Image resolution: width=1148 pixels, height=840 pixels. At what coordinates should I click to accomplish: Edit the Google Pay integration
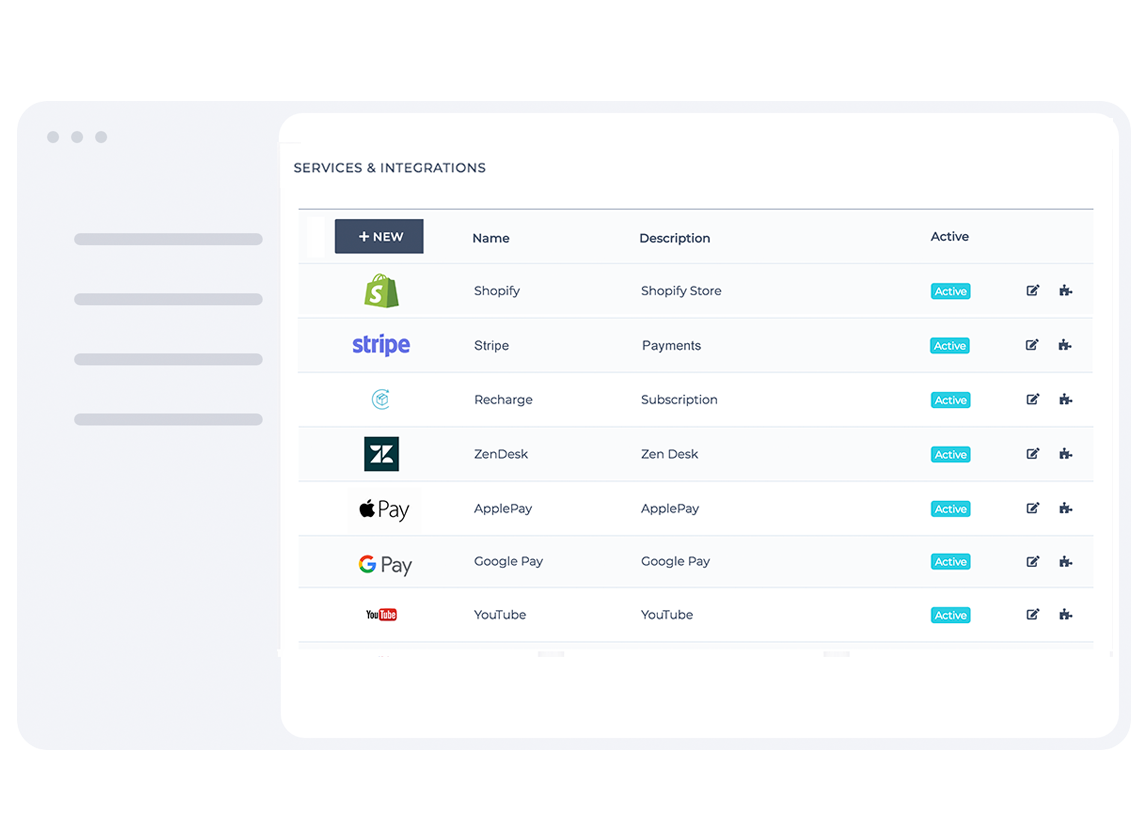click(1032, 562)
